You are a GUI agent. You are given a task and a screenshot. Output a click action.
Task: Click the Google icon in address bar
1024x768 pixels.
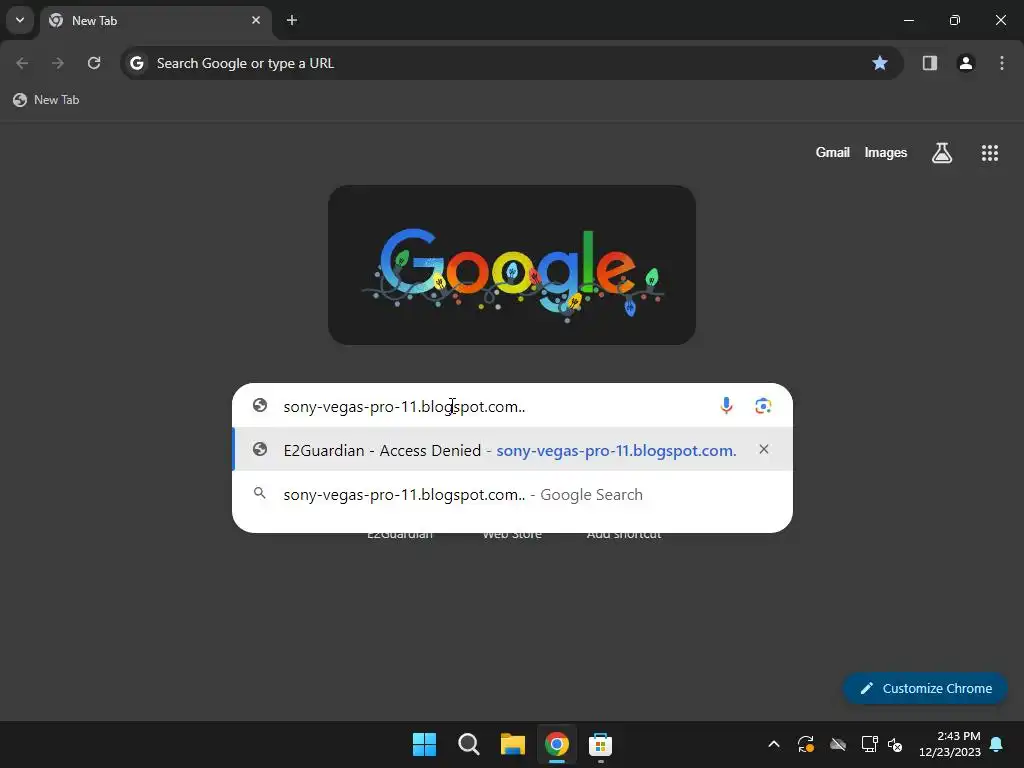136,63
